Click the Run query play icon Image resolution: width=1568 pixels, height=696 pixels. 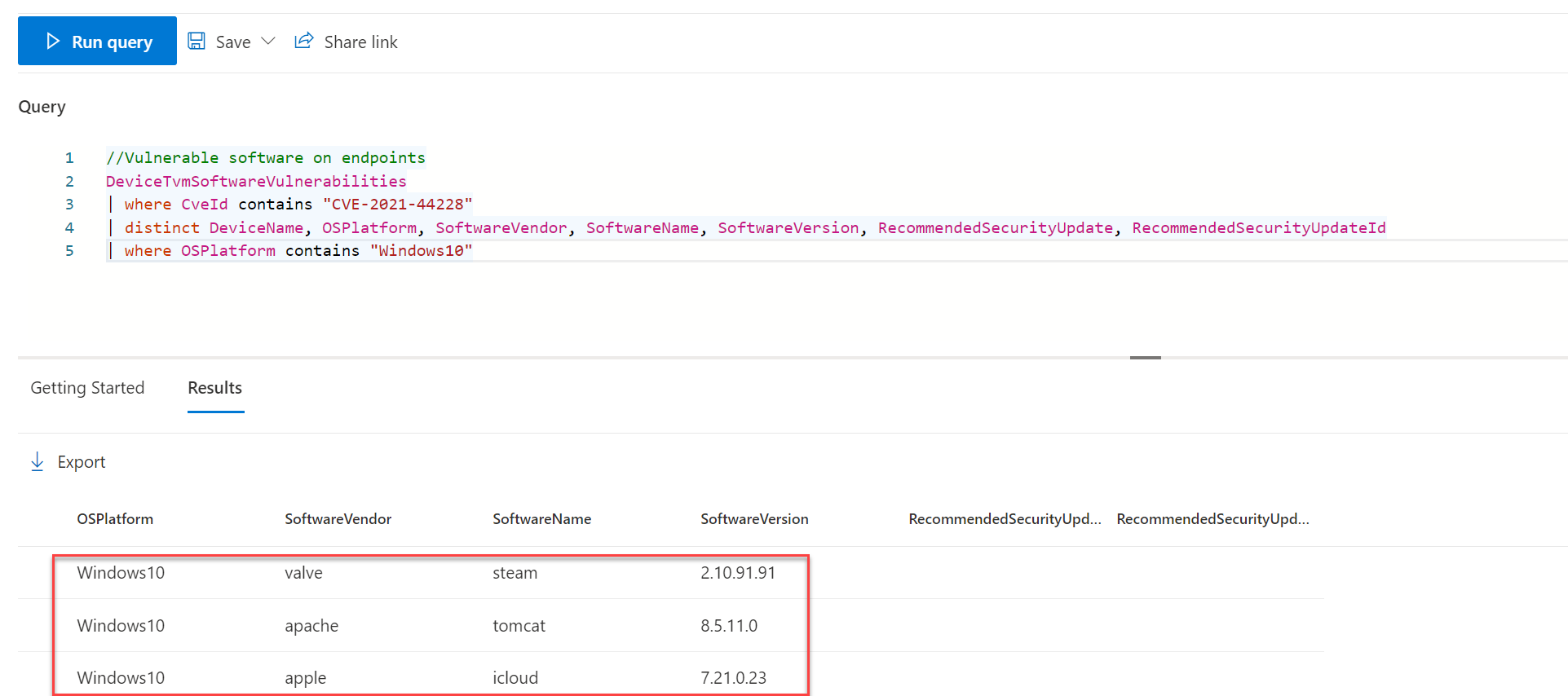click(53, 41)
